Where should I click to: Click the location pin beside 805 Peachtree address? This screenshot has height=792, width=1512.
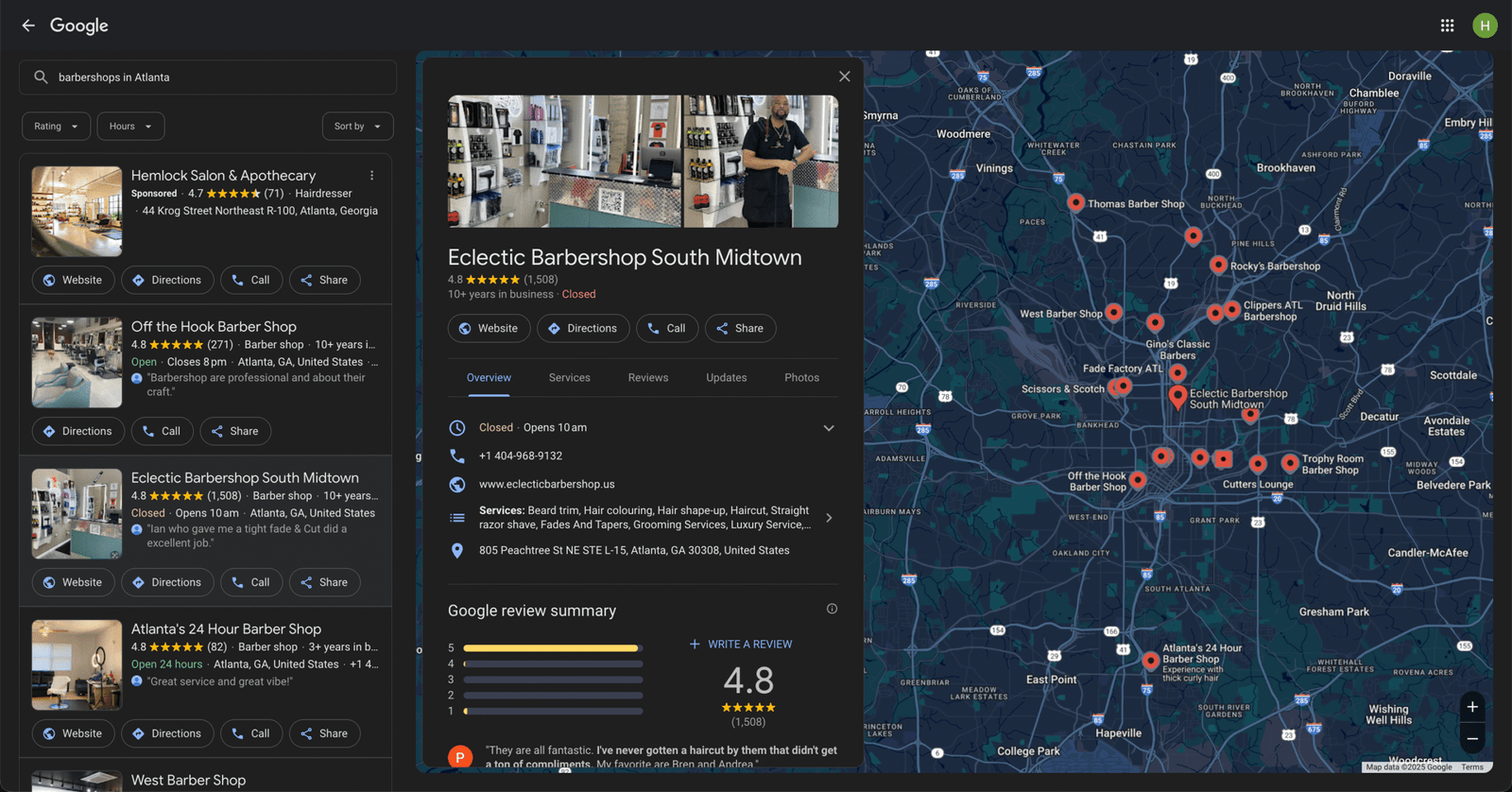(x=457, y=551)
